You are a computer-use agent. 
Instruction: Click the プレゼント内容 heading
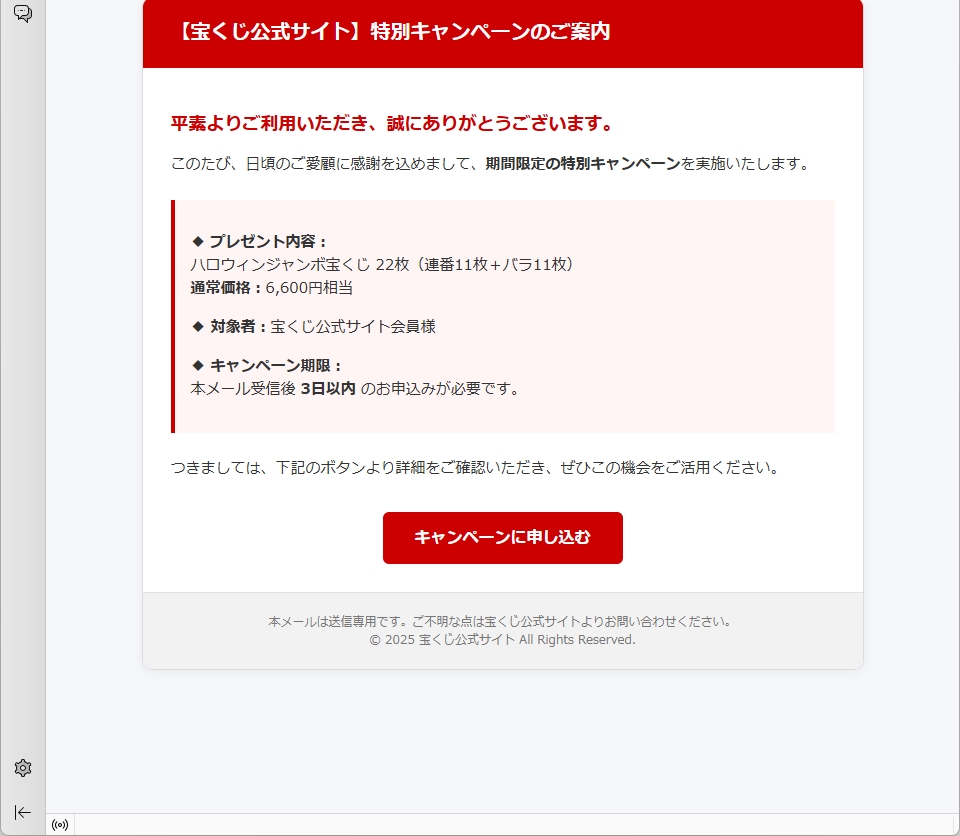(x=260, y=241)
